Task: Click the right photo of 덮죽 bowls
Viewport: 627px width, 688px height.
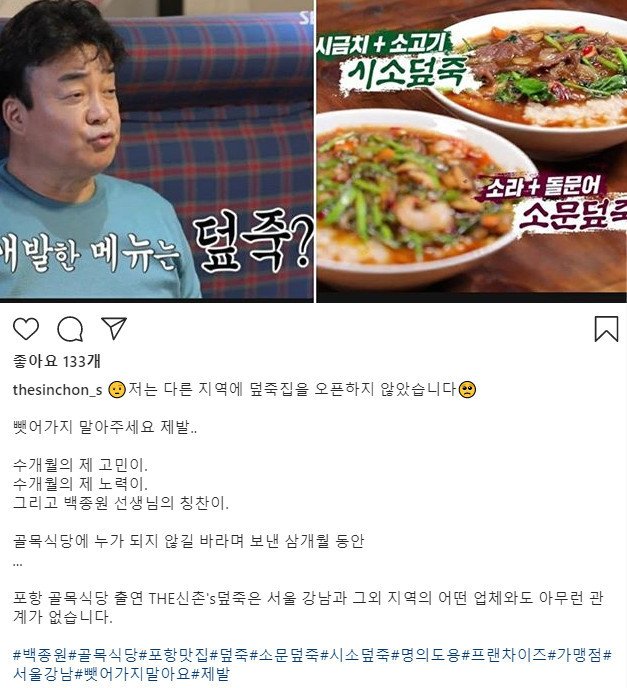Action: click(x=472, y=151)
